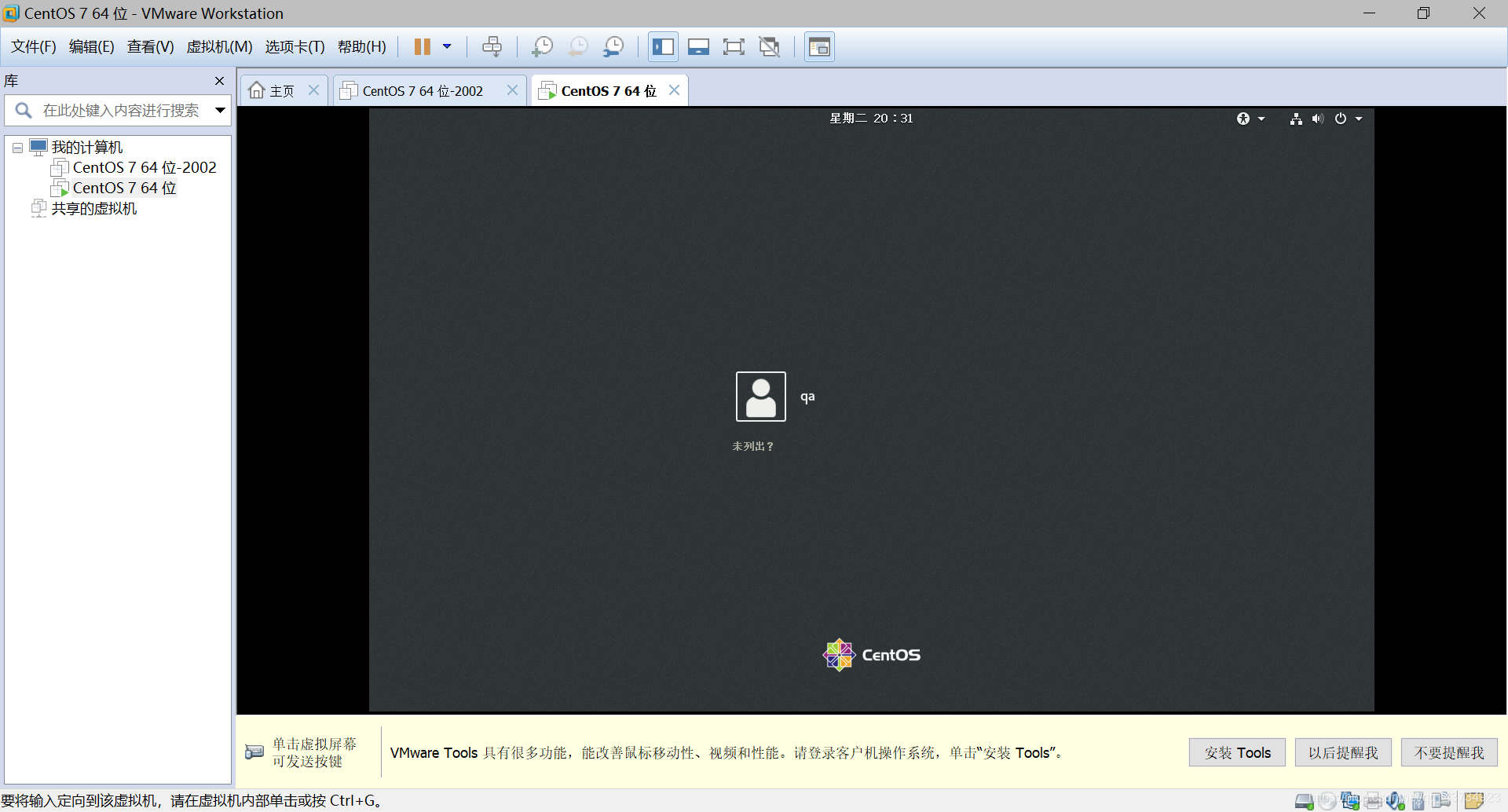Select the qa user avatar
Screen dimensions: 1508x812
pyautogui.click(x=760, y=397)
